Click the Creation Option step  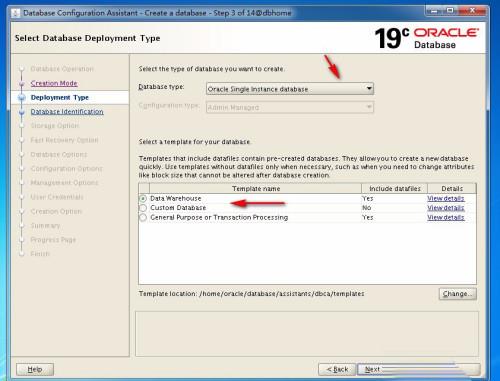pos(56,211)
